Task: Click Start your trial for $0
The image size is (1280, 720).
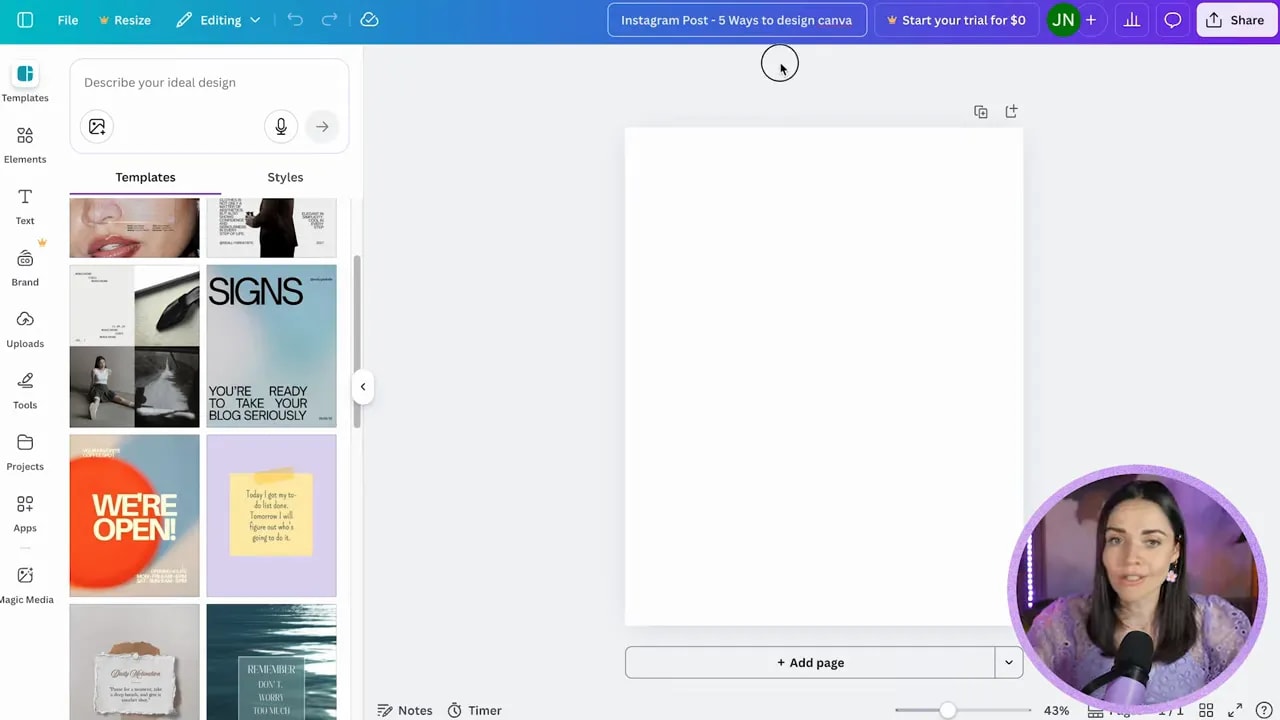Action: [x=956, y=19]
